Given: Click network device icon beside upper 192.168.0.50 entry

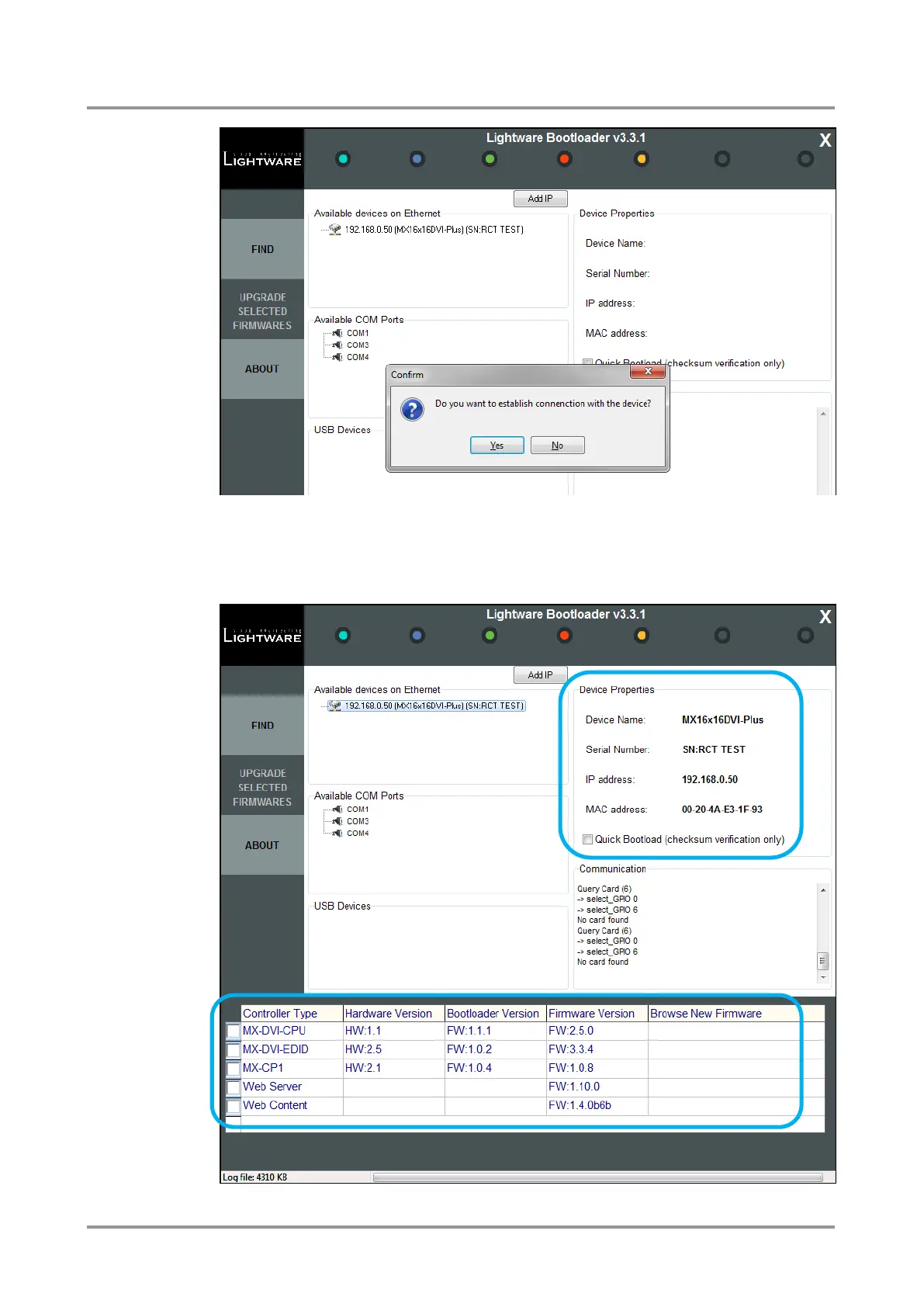Looking at the screenshot, I should point(334,230).
